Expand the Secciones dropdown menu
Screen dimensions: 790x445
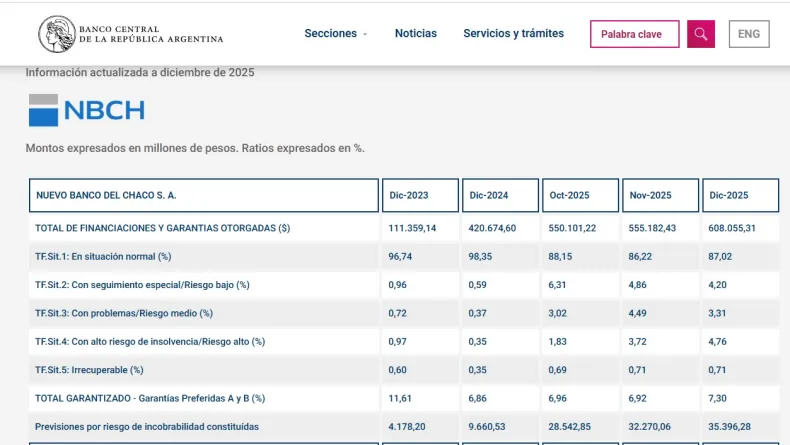336,34
